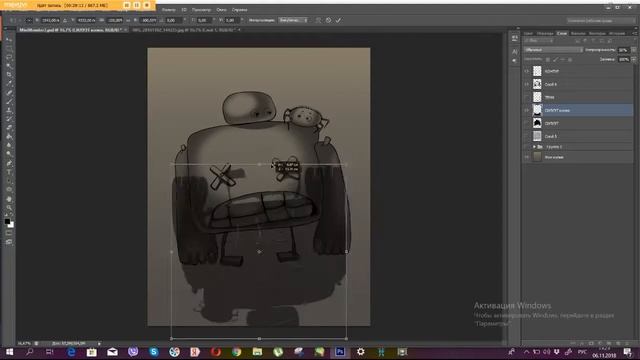Viewport: 640px width, 360px height.
Task: Select the Eraser tool
Action: (x=9, y=128)
